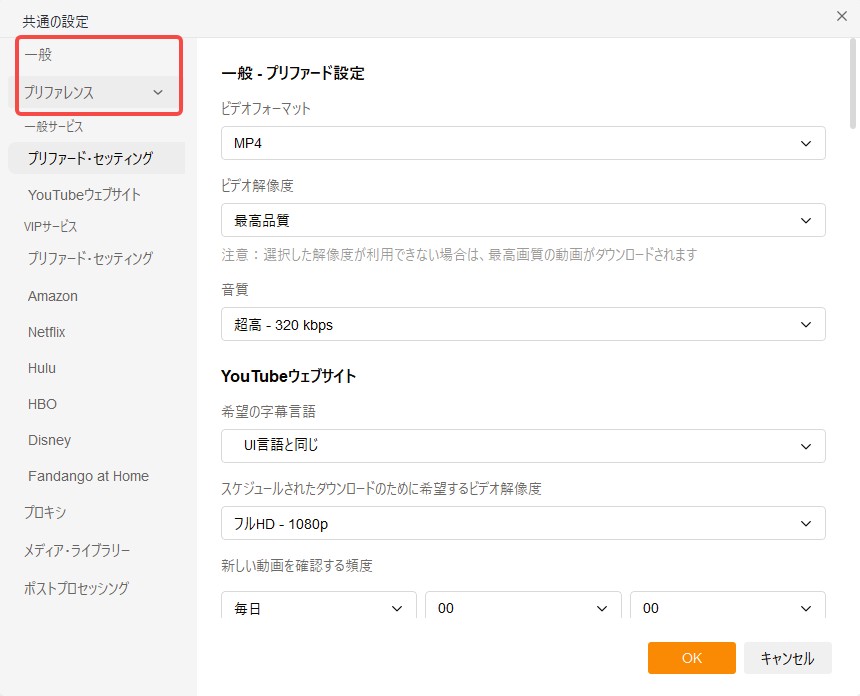Collapse the プリファレンス section using its chevron
Image resolution: width=860 pixels, height=696 pixels.
[x=158, y=91]
